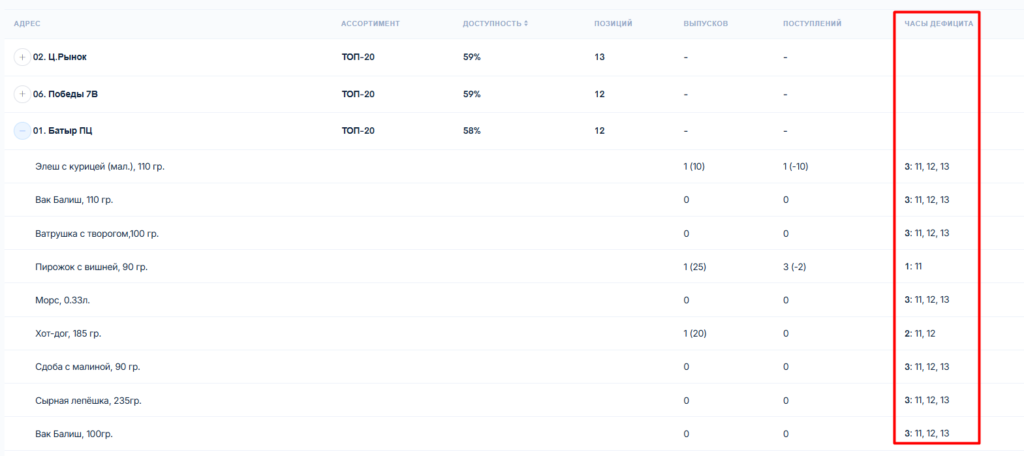Image resolution: width=1024 pixels, height=456 pixels.
Task: Click the Хот-дог, 185 гр. row
Action: click(x=68, y=333)
